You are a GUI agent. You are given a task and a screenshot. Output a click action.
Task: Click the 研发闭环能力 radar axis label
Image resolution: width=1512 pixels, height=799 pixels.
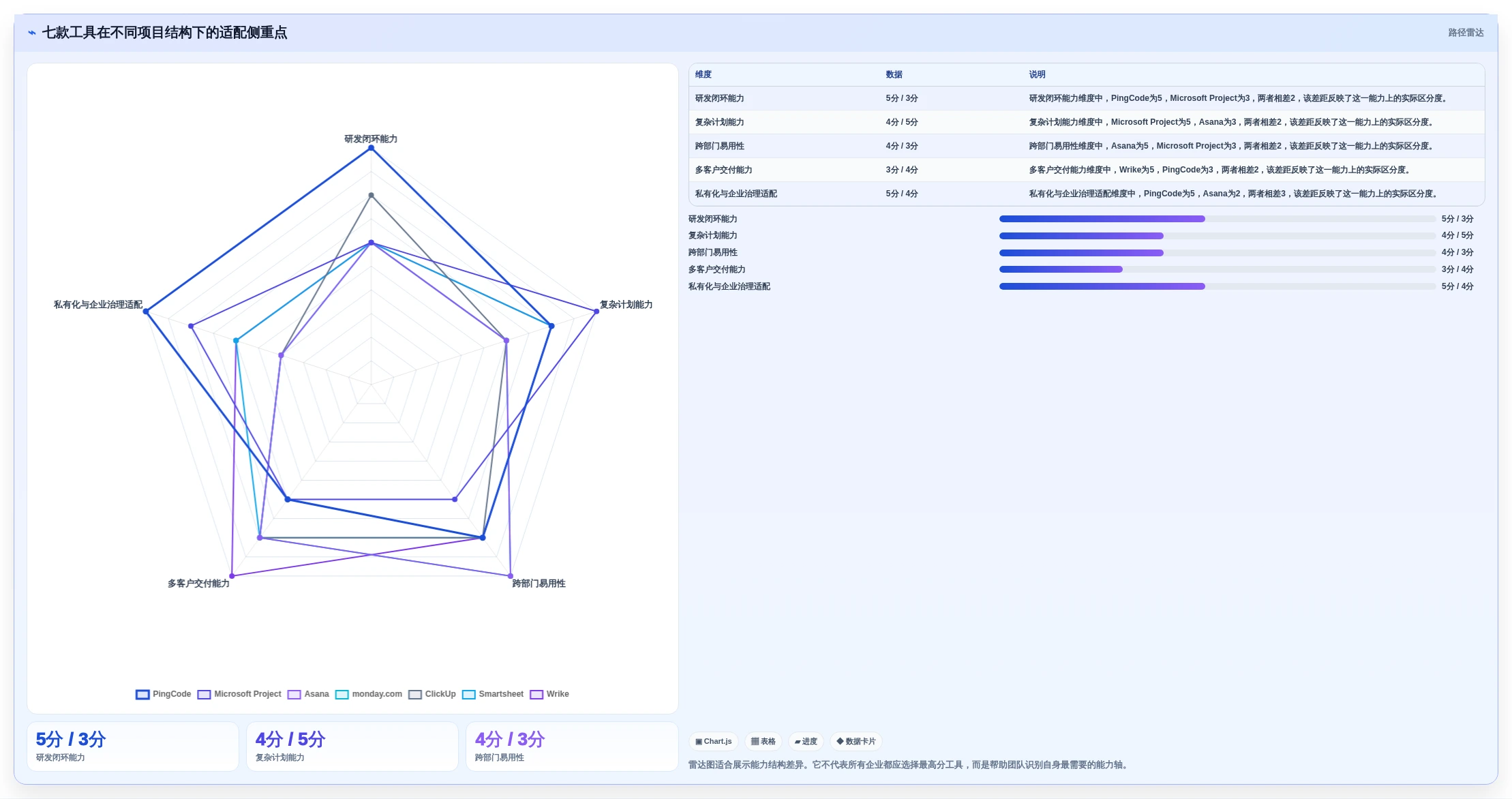371,139
